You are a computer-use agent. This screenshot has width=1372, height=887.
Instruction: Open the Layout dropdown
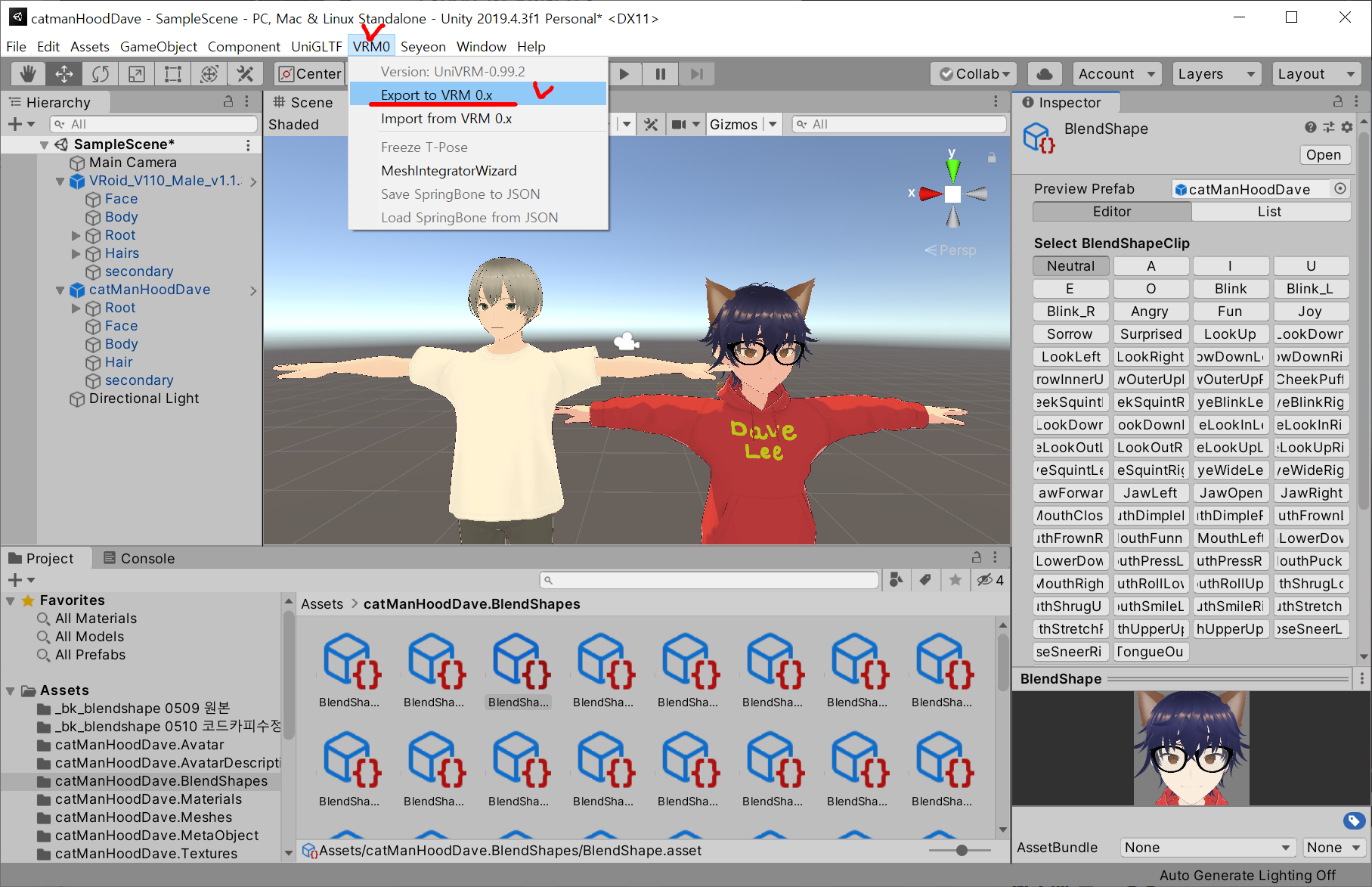pos(1316,73)
